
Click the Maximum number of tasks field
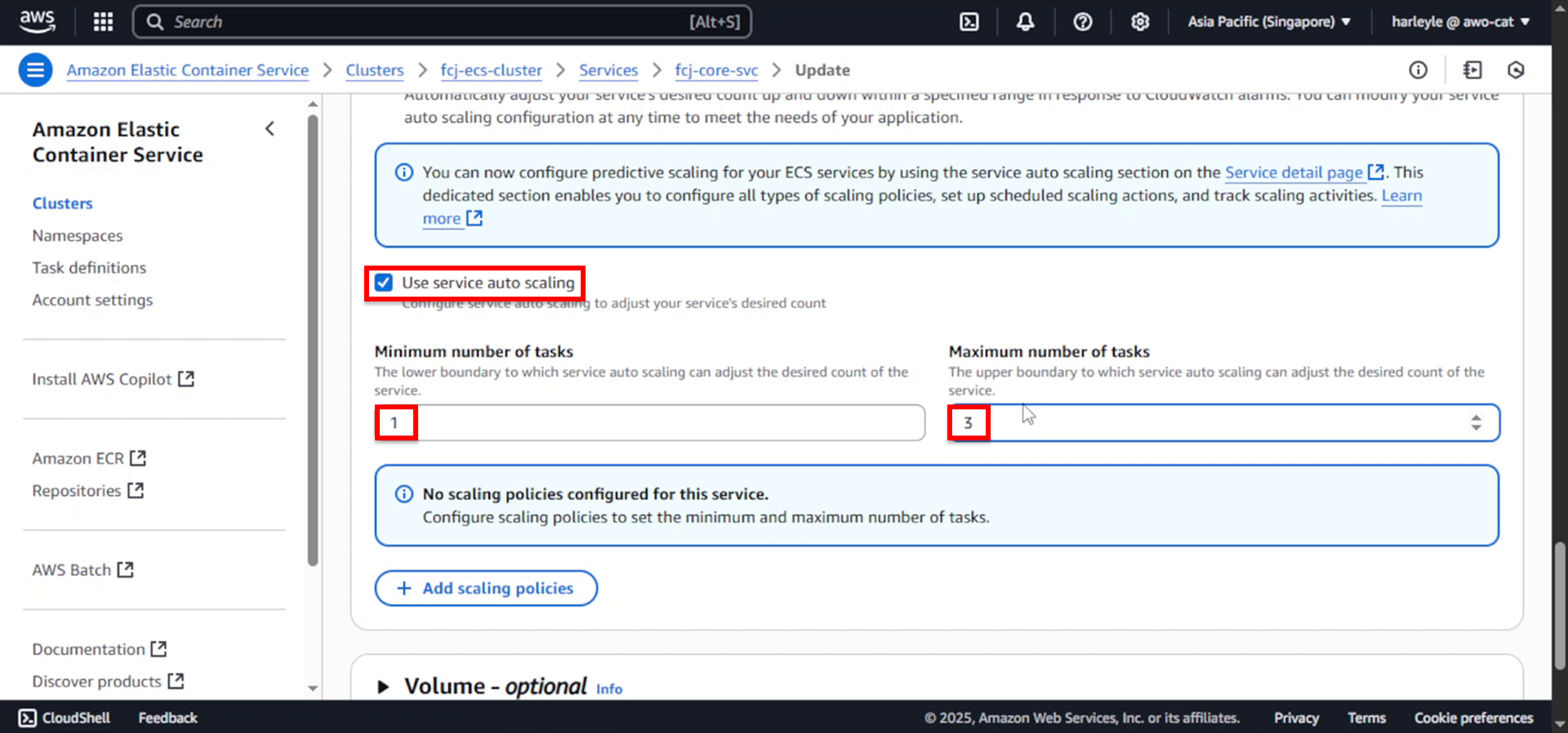[x=1224, y=422]
